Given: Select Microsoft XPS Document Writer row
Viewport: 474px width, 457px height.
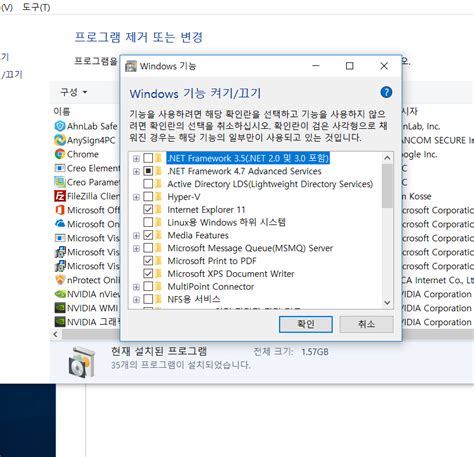Looking at the screenshot, I should coord(231,274).
